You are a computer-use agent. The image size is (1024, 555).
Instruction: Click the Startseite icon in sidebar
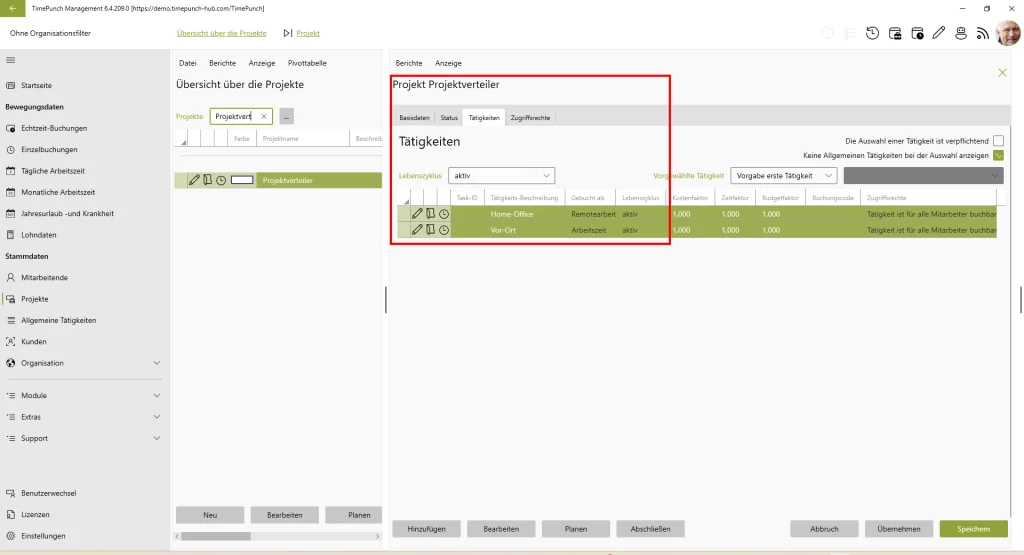[10, 86]
